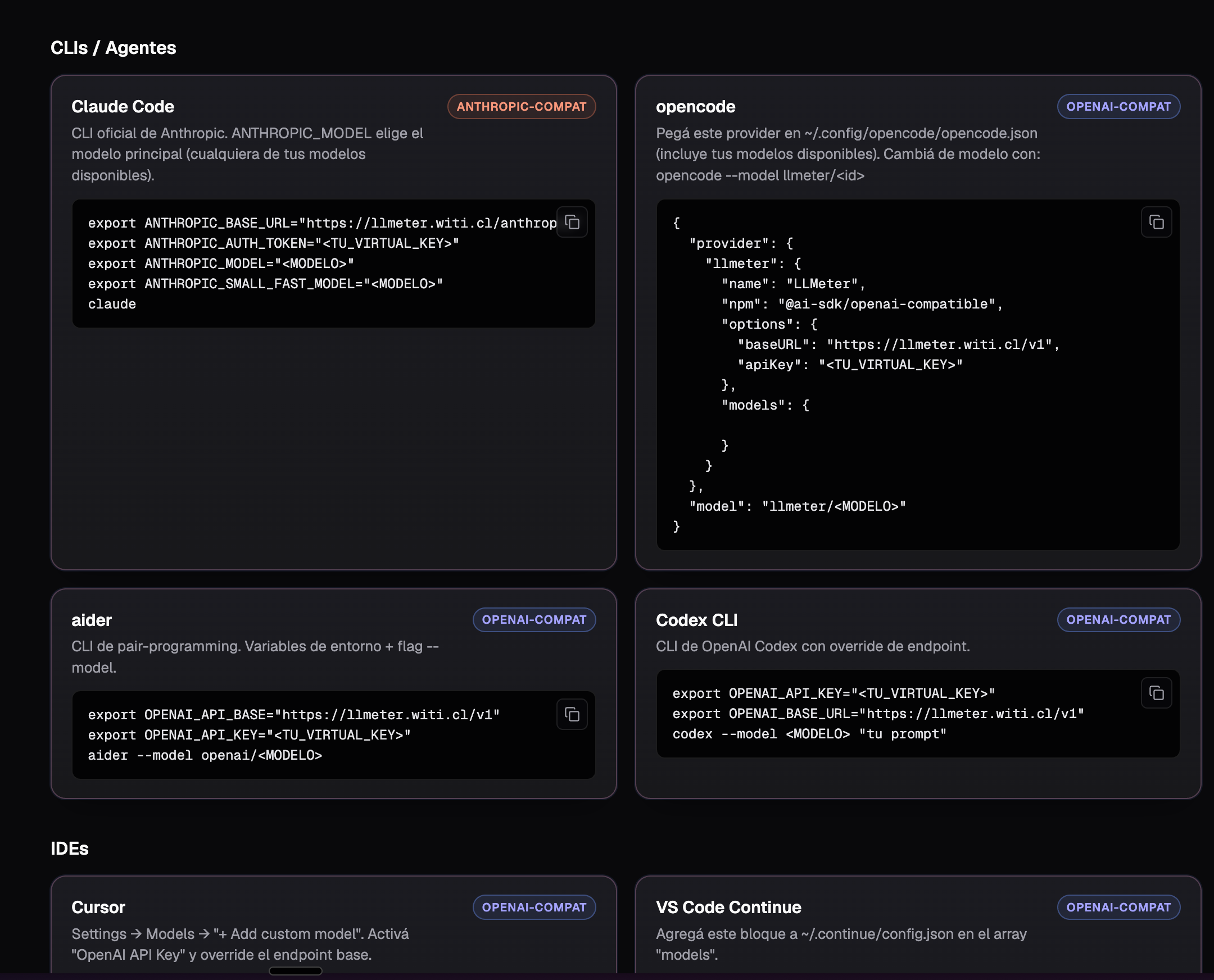This screenshot has width=1214, height=980.
Task: Click the aider description text
Action: pyautogui.click(x=255, y=656)
